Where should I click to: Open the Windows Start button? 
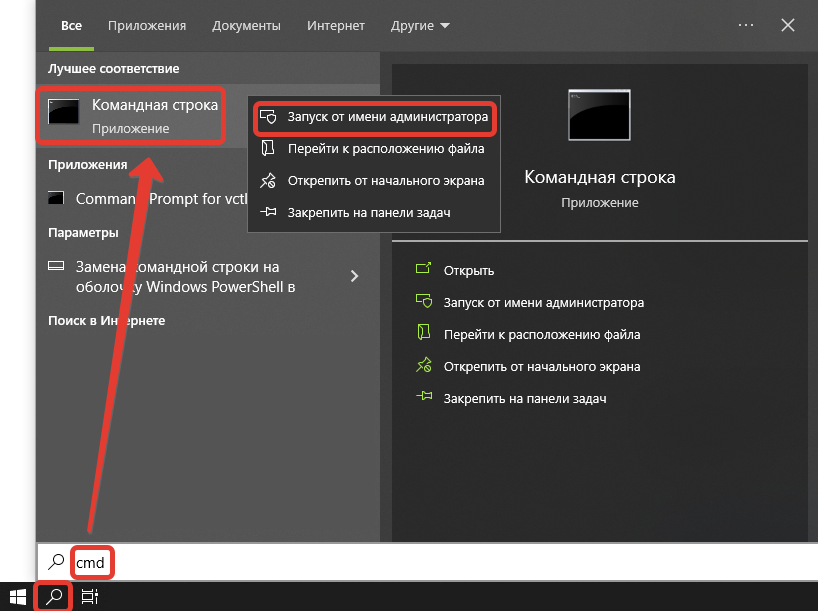click(x=18, y=596)
